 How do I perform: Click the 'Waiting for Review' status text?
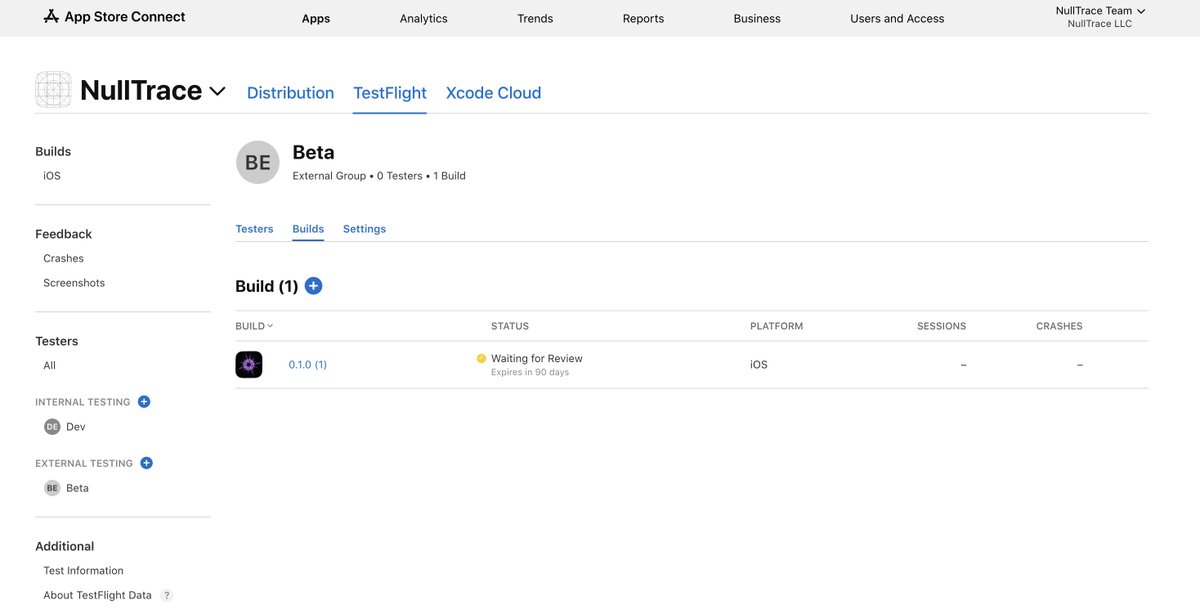pyautogui.click(x=537, y=358)
